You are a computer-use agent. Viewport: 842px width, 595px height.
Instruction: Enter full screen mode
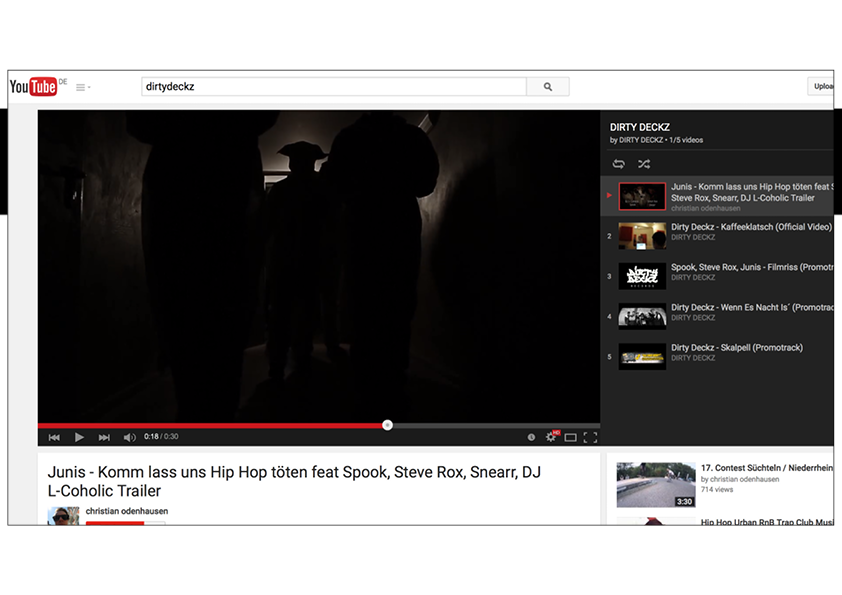click(590, 438)
